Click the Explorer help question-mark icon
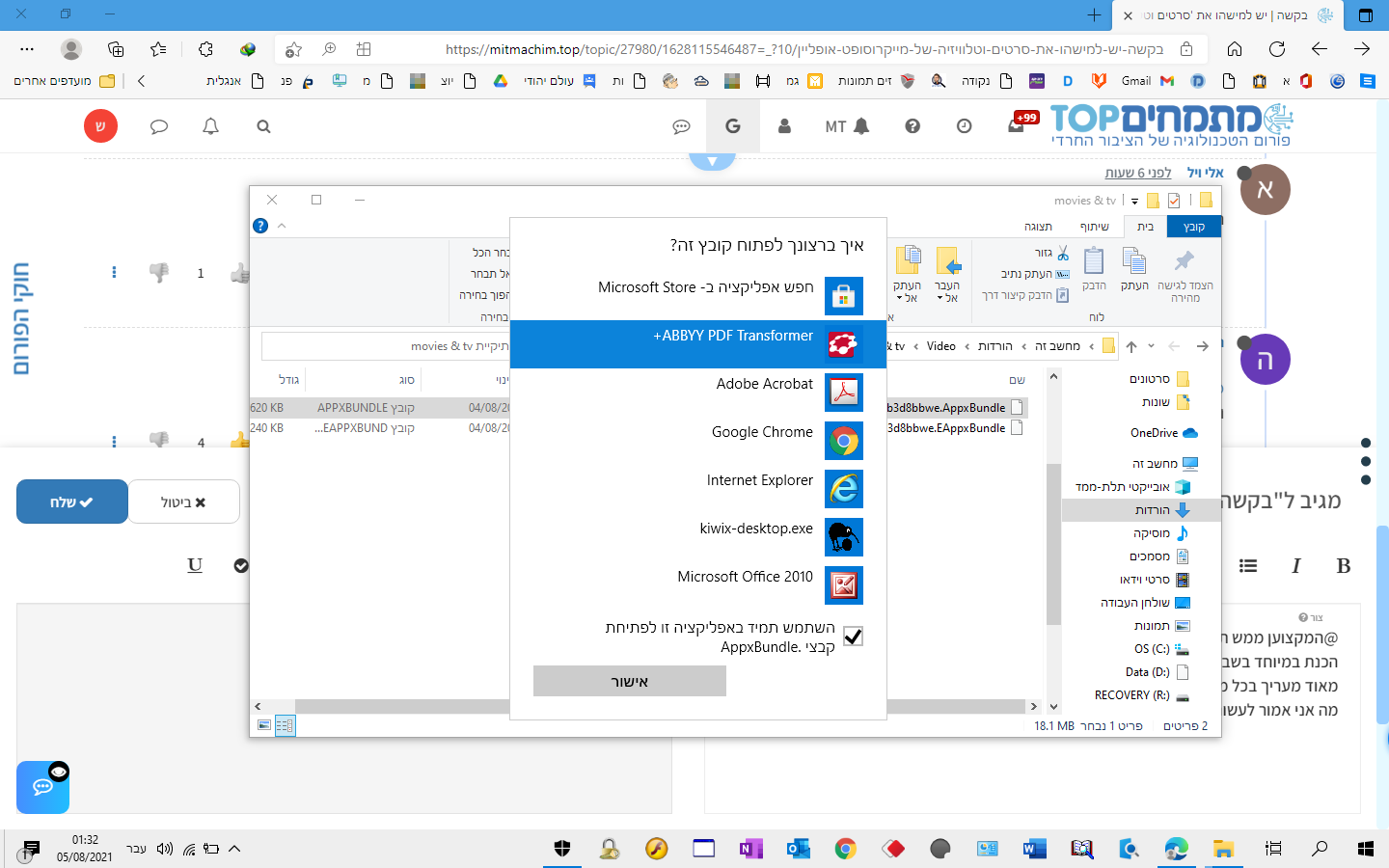The width and height of the screenshot is (1389, 868). tap(260, 226)
